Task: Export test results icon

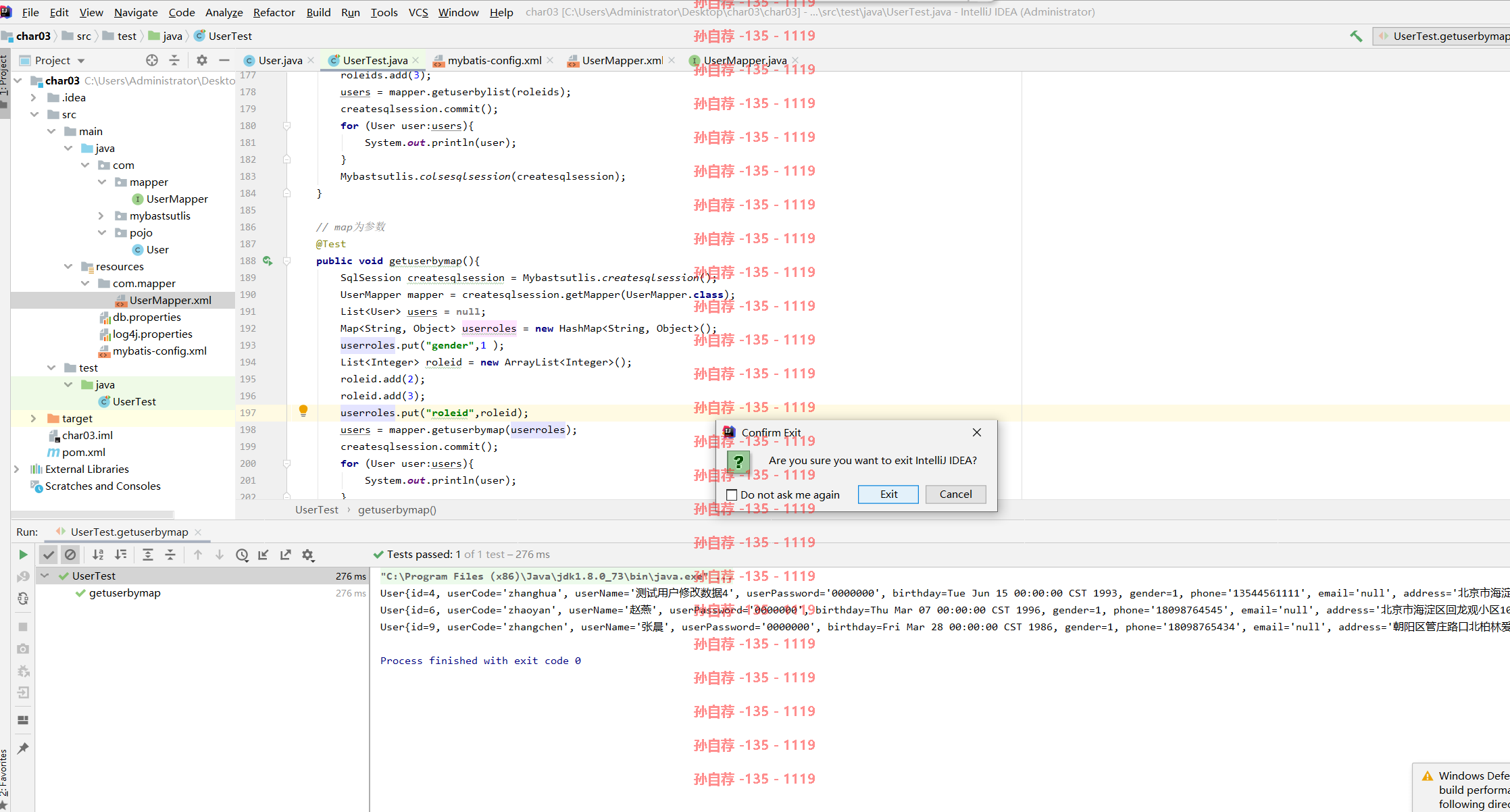Action: (x=286, y=555)
